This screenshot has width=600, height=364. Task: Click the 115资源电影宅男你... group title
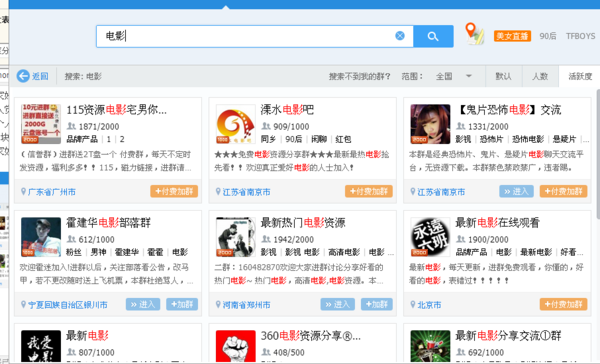coord(117,110)
